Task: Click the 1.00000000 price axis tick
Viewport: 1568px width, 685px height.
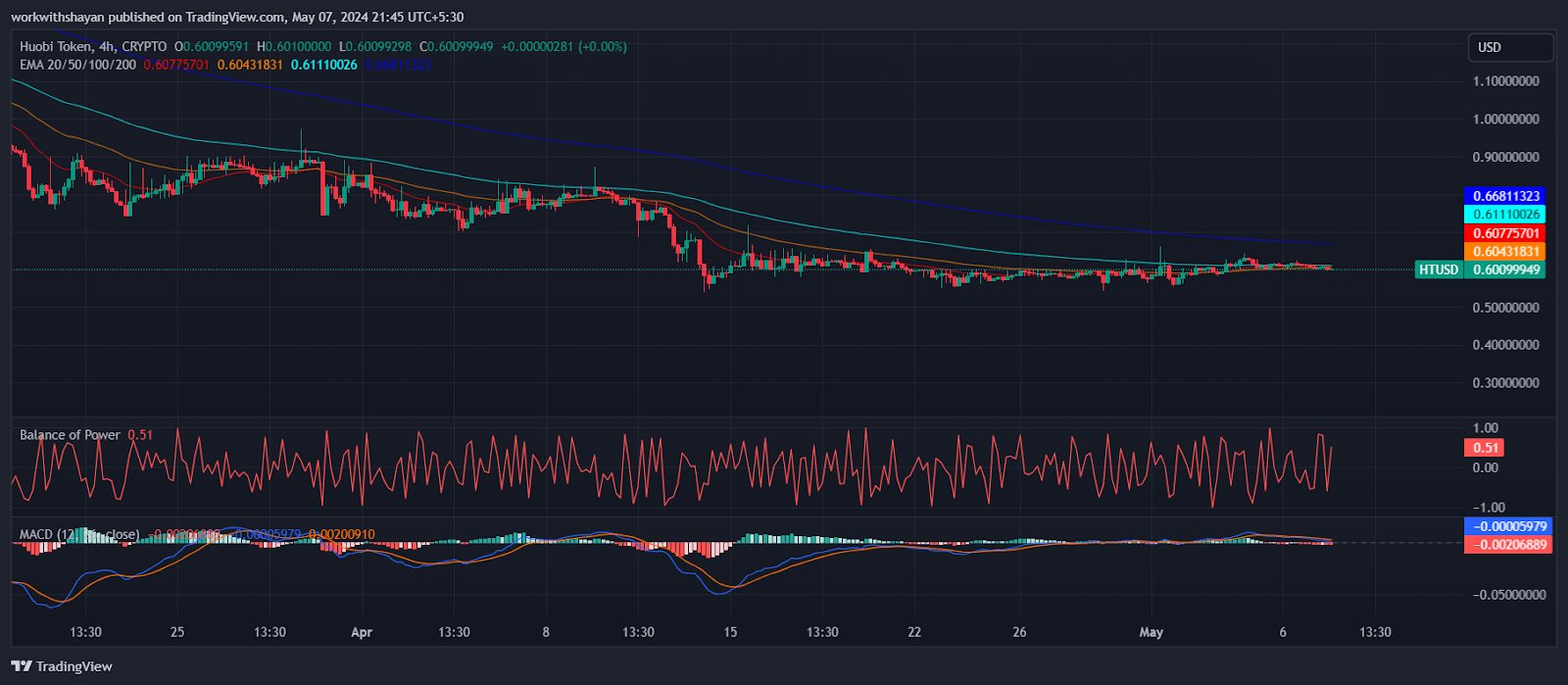Action: coord(1506,120)
